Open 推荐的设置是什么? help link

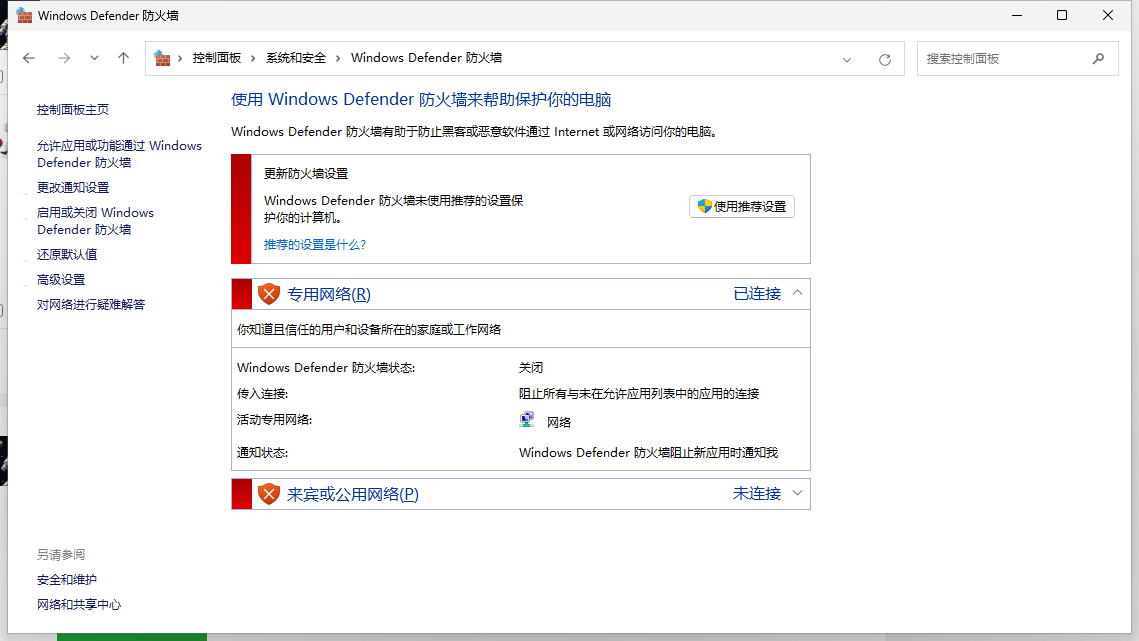coord(315,245)
